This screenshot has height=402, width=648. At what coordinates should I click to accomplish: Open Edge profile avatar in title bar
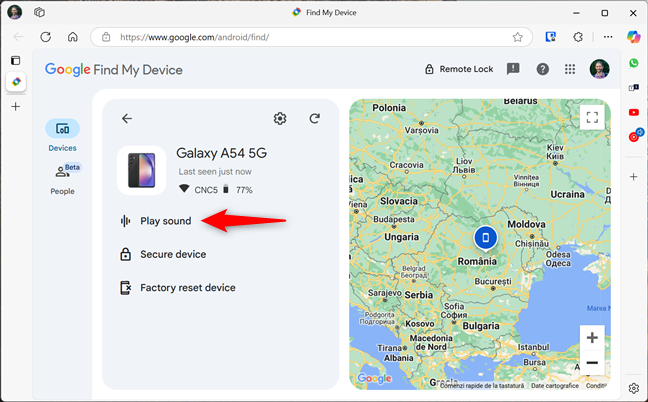click(x=15, y=12)
